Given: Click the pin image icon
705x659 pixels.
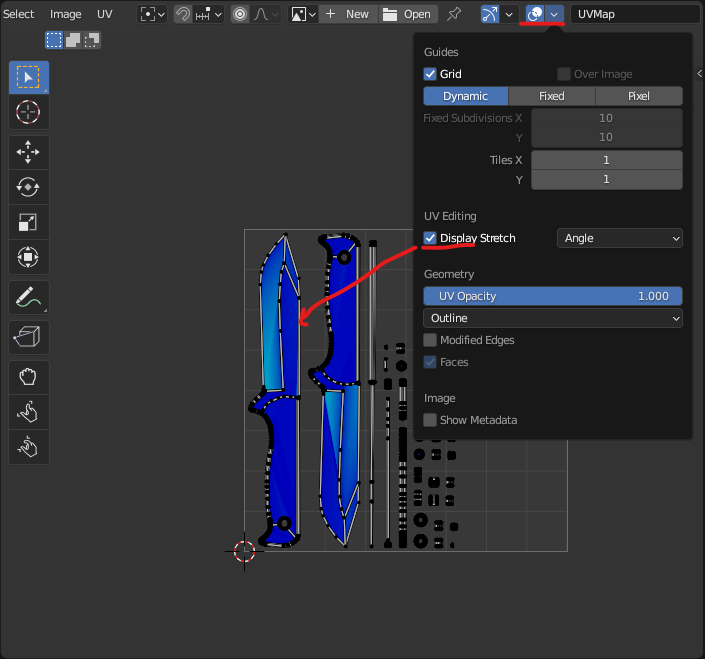Looking at the screenshot, I should click(x=454, y=14).
